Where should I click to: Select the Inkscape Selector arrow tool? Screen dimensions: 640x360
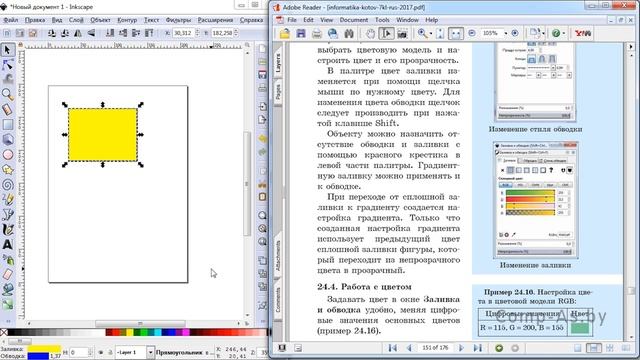7,50
